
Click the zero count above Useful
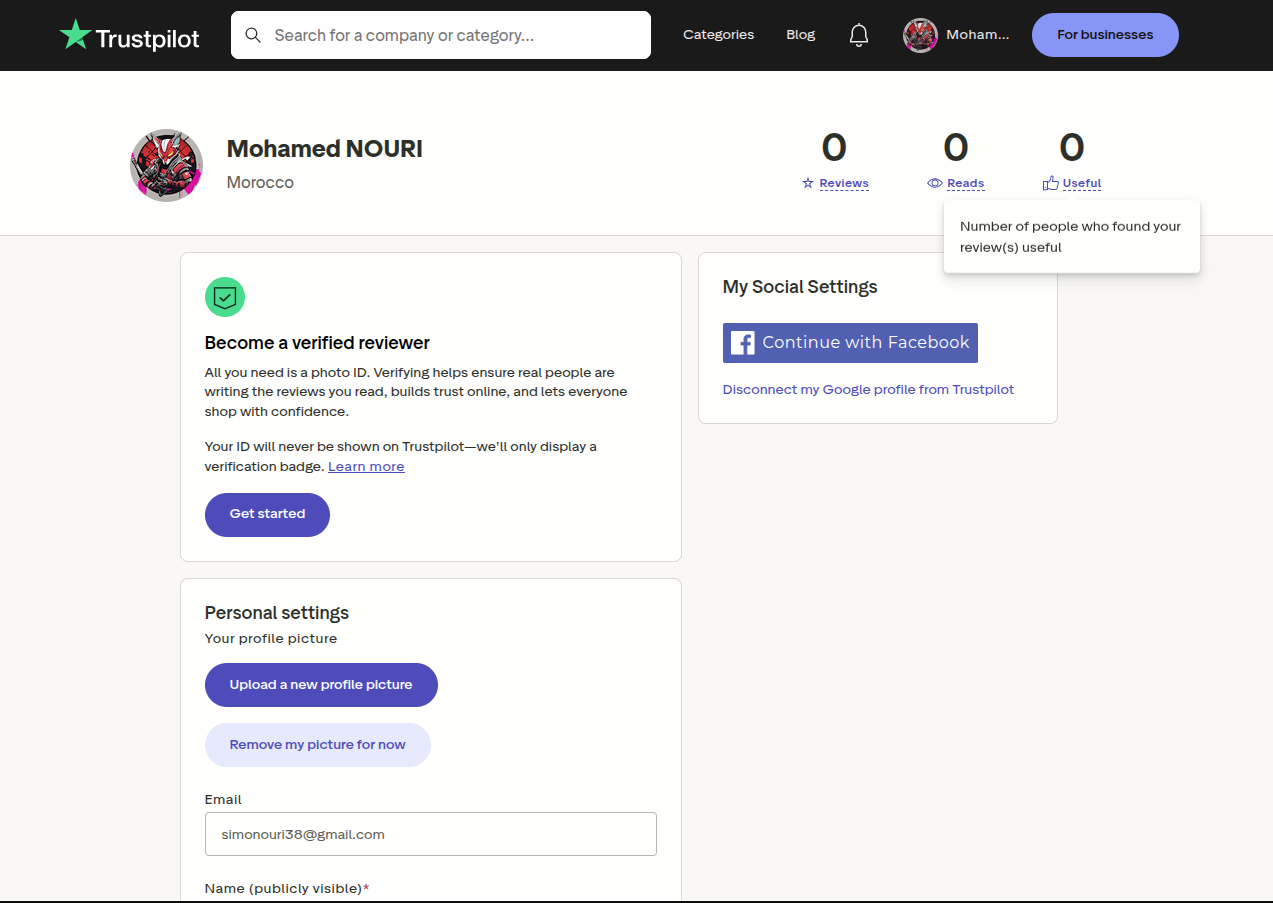pos(1072,148)
